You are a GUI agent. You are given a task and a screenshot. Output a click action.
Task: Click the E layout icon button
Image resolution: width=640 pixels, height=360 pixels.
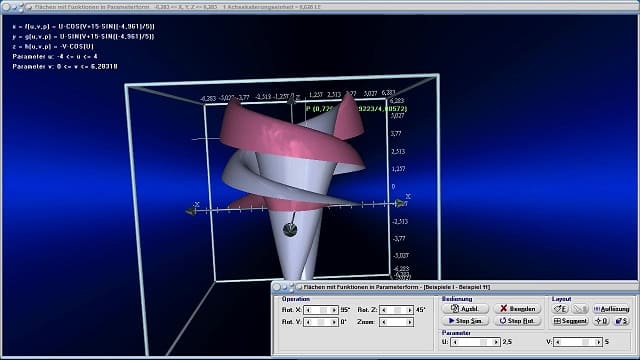(x=560, y=309)
